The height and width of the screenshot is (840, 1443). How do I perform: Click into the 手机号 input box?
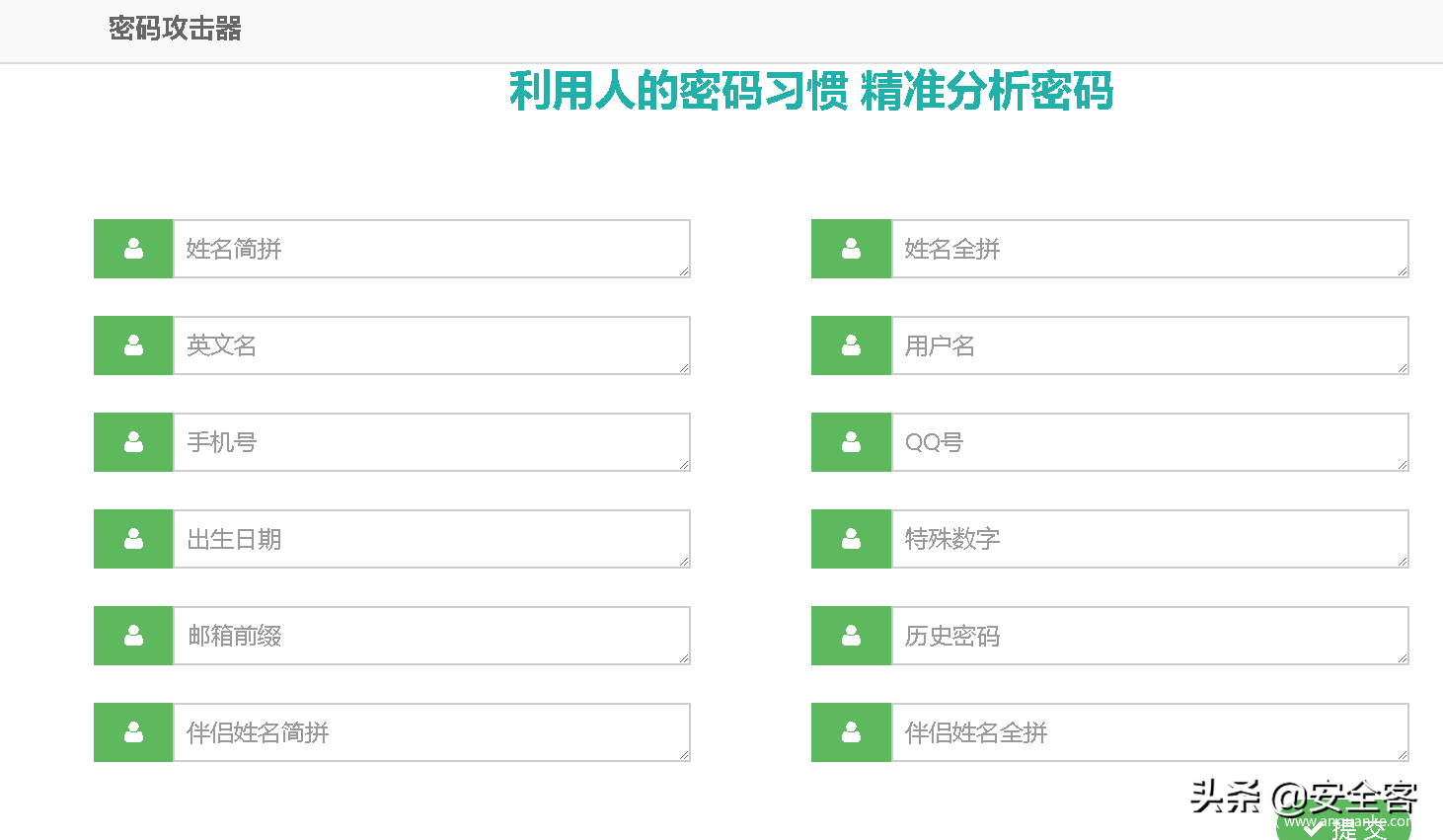pos(431,442)
